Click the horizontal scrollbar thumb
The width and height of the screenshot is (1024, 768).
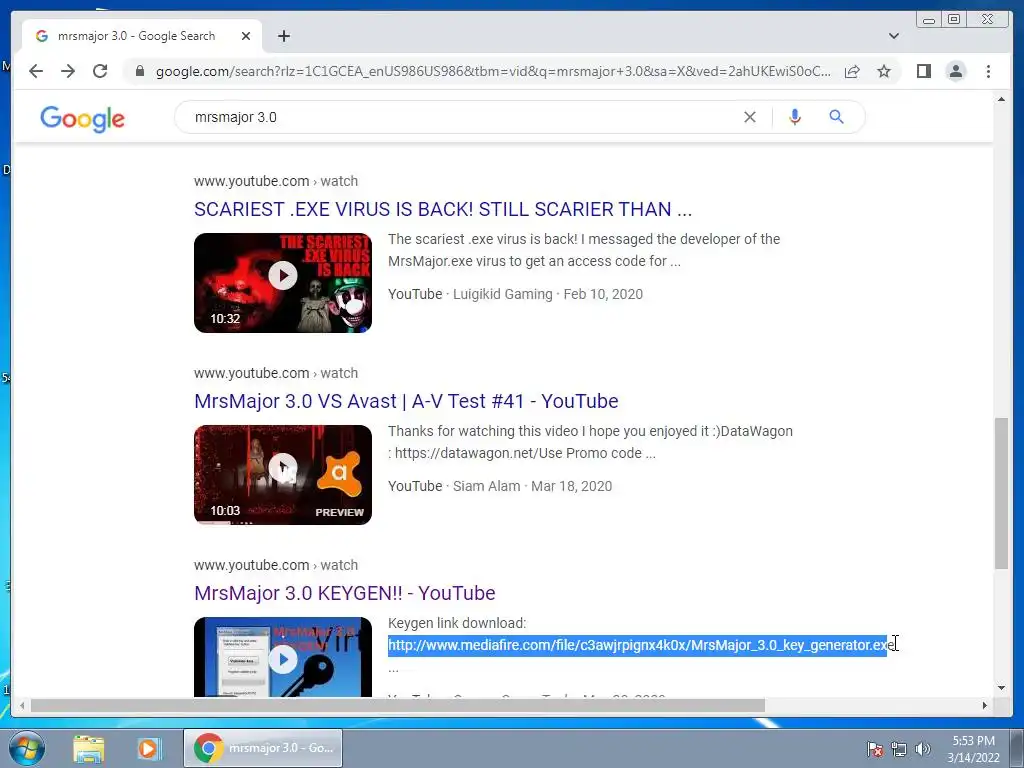pos(398,705)
